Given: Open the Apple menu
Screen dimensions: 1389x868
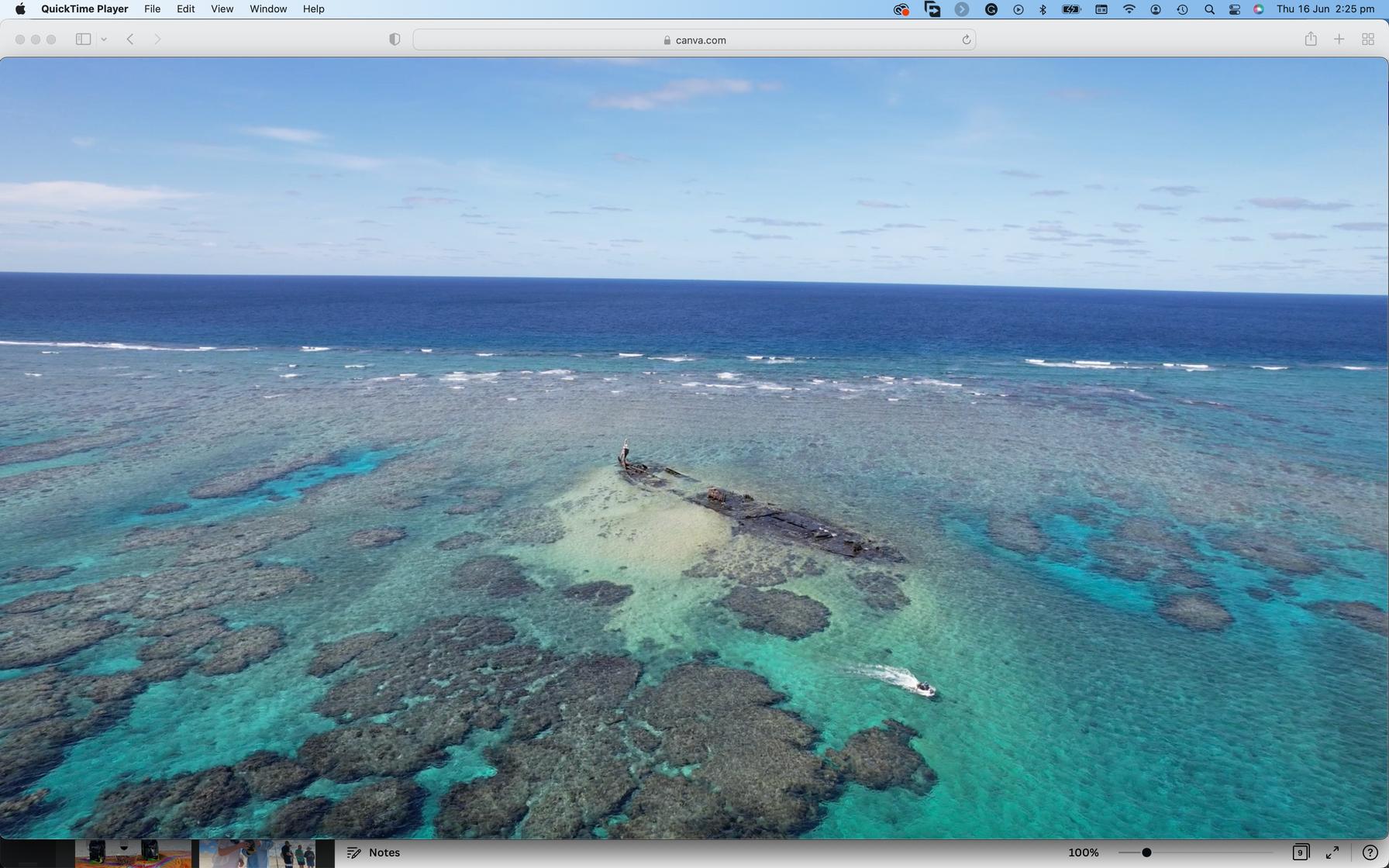Looking at the screenshot, I should click(x=20, y=9).
